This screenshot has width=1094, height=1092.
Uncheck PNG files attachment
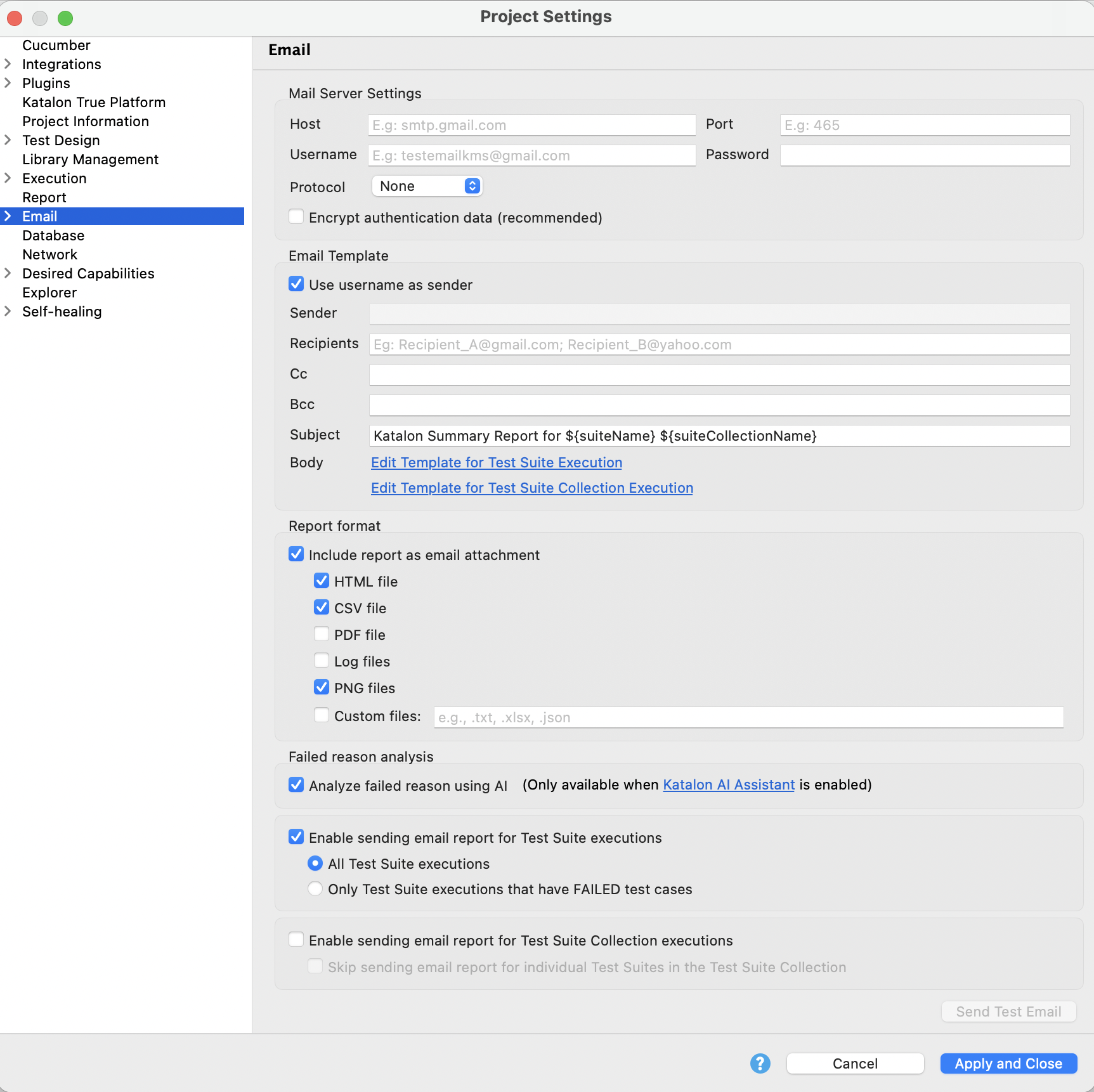(322, 687)
